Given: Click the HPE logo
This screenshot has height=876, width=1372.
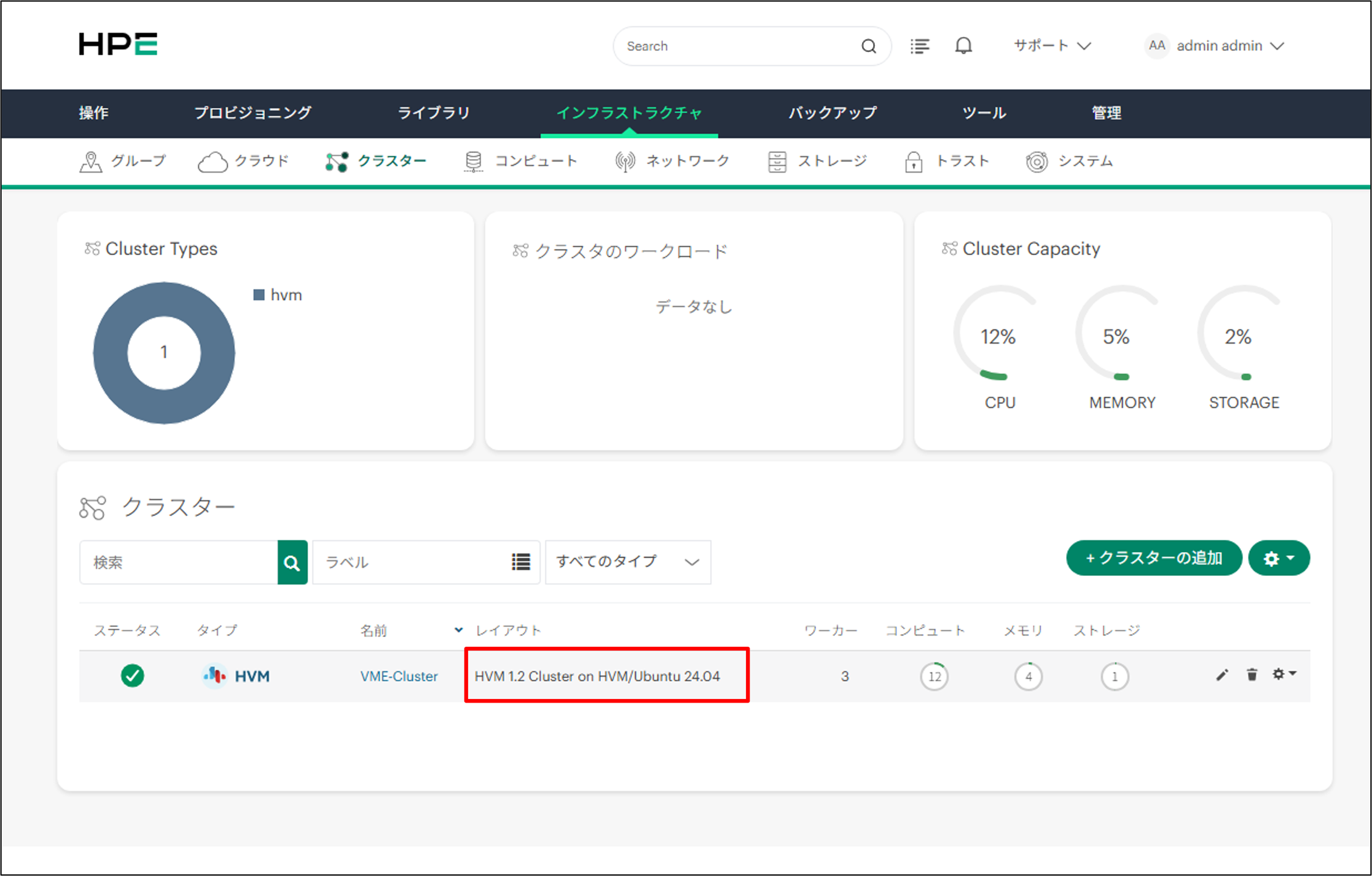Looking at the screenshot, I should (118, 44).
